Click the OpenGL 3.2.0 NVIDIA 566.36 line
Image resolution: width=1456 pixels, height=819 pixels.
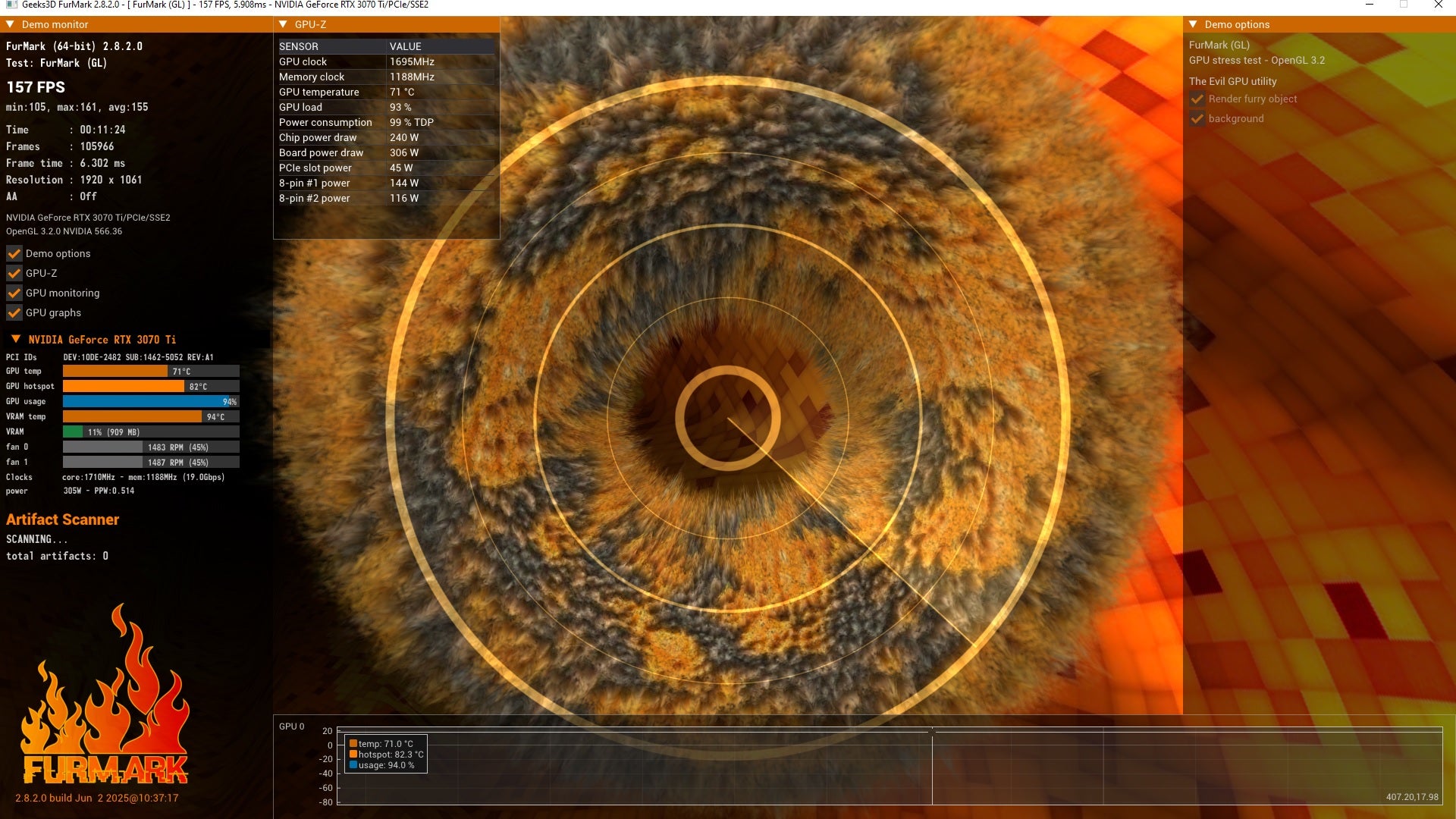point(64,231)
